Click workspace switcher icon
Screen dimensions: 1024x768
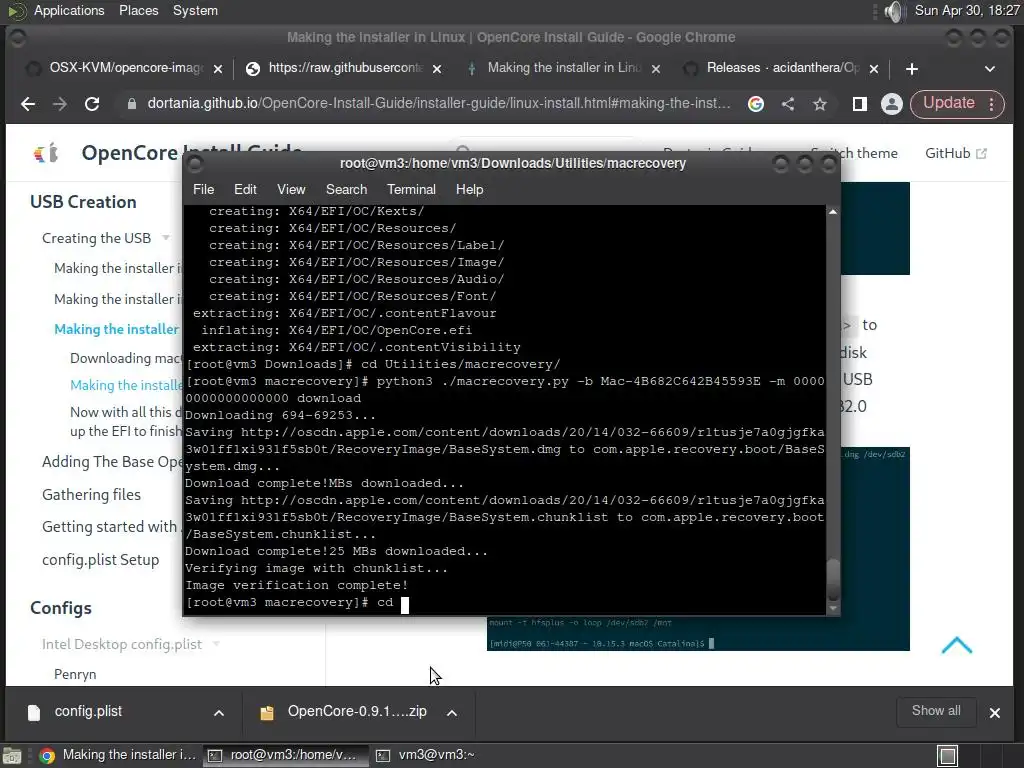tap(948, 756)
